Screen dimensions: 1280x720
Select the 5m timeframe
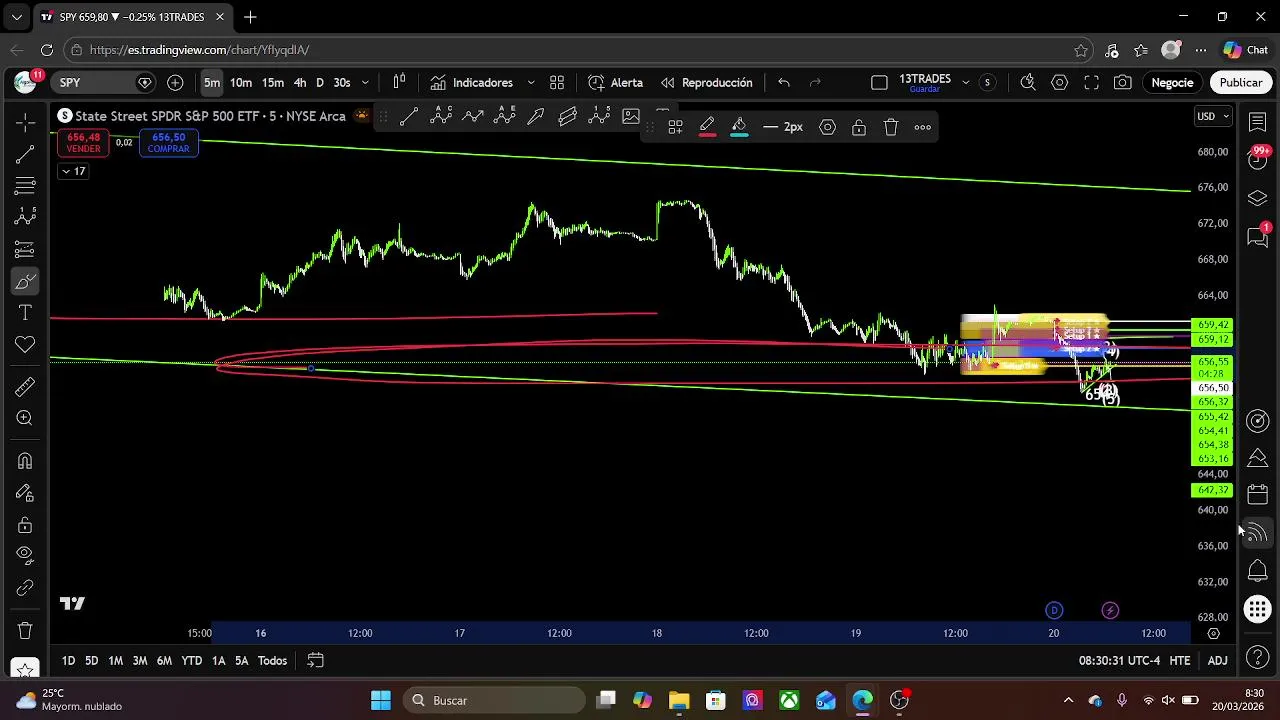(x=212, y=83)
